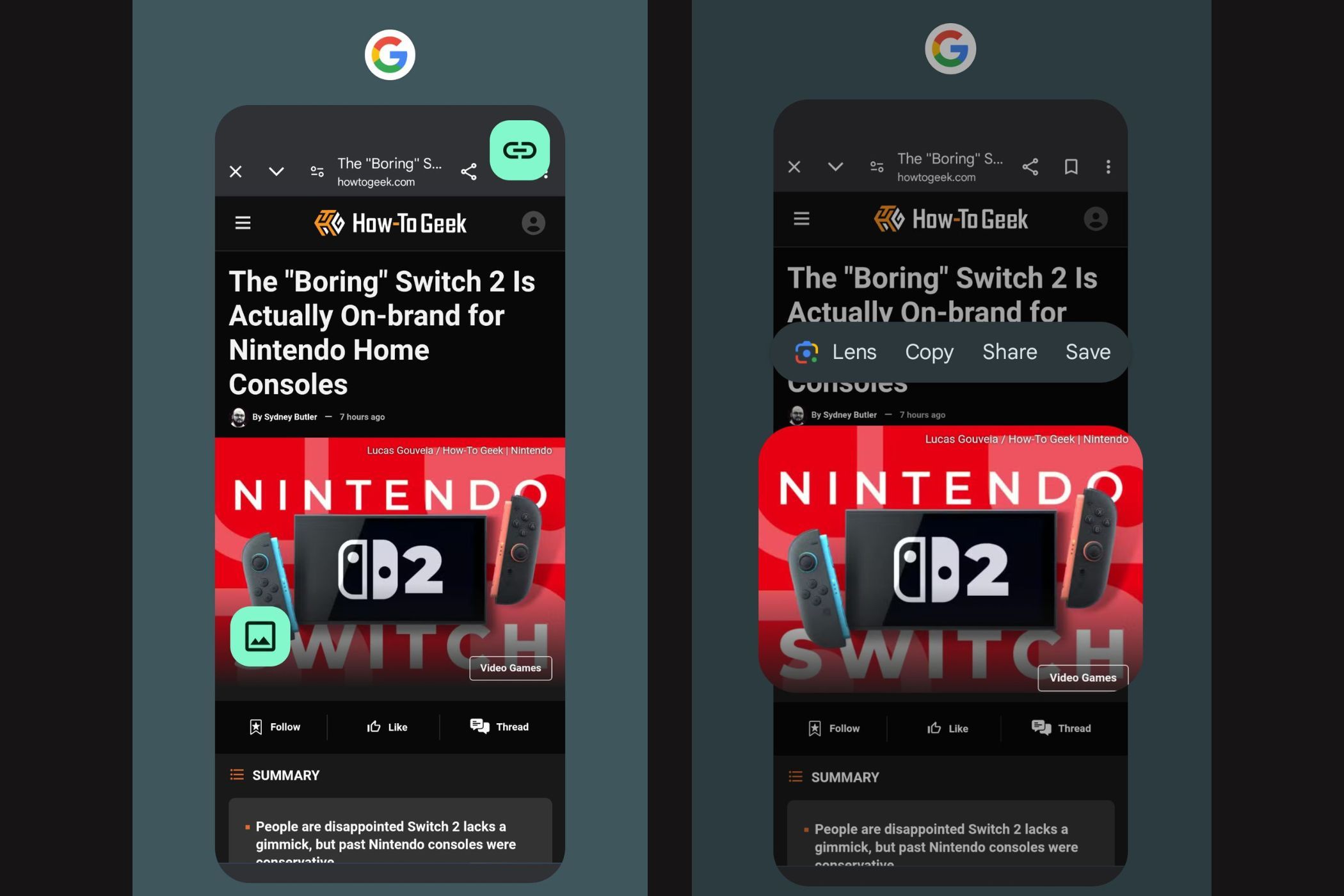Click the Share option in context menu

point(1009,351)
